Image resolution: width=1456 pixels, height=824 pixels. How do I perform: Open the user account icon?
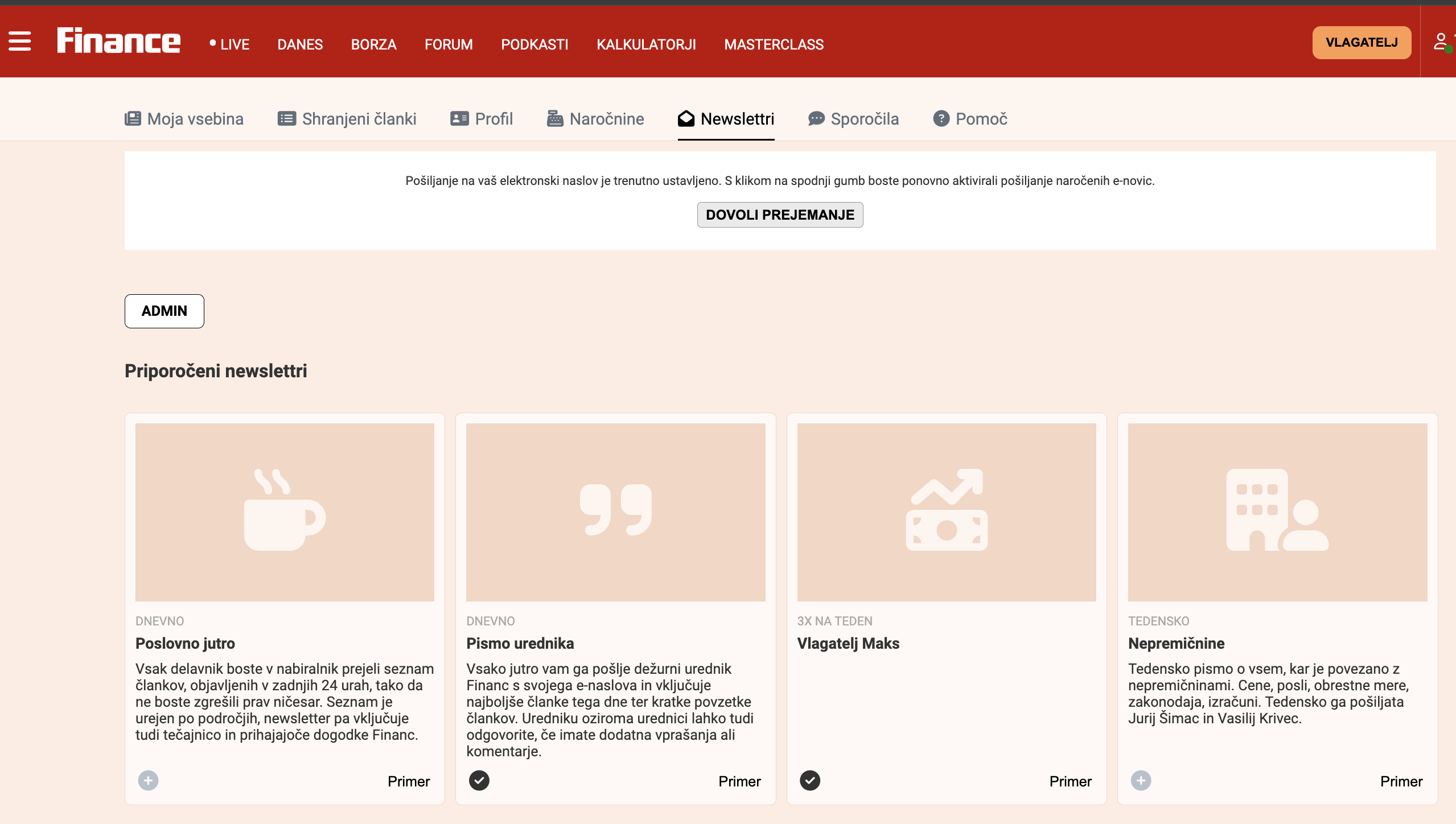(1441, 41)
